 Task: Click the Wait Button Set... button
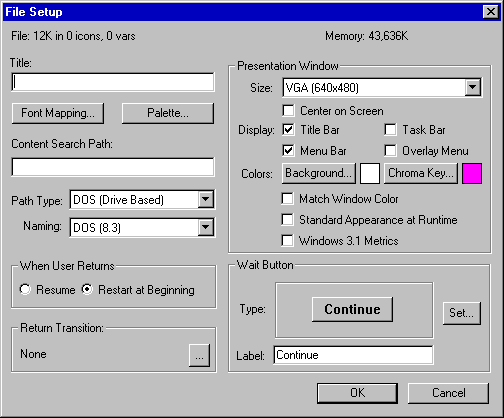462,313
